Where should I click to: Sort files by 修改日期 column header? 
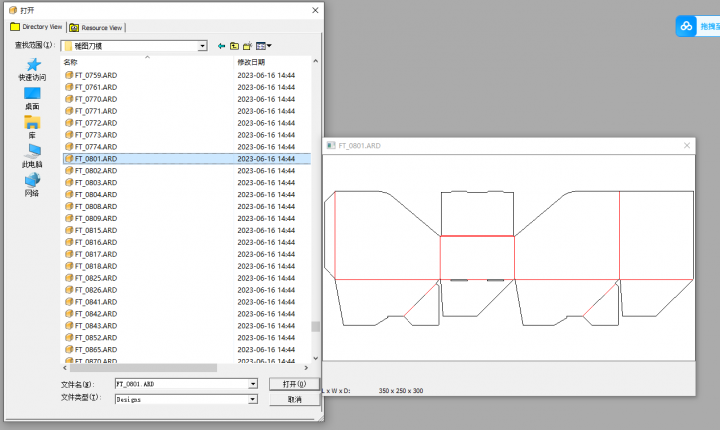(x=250, y=62)
